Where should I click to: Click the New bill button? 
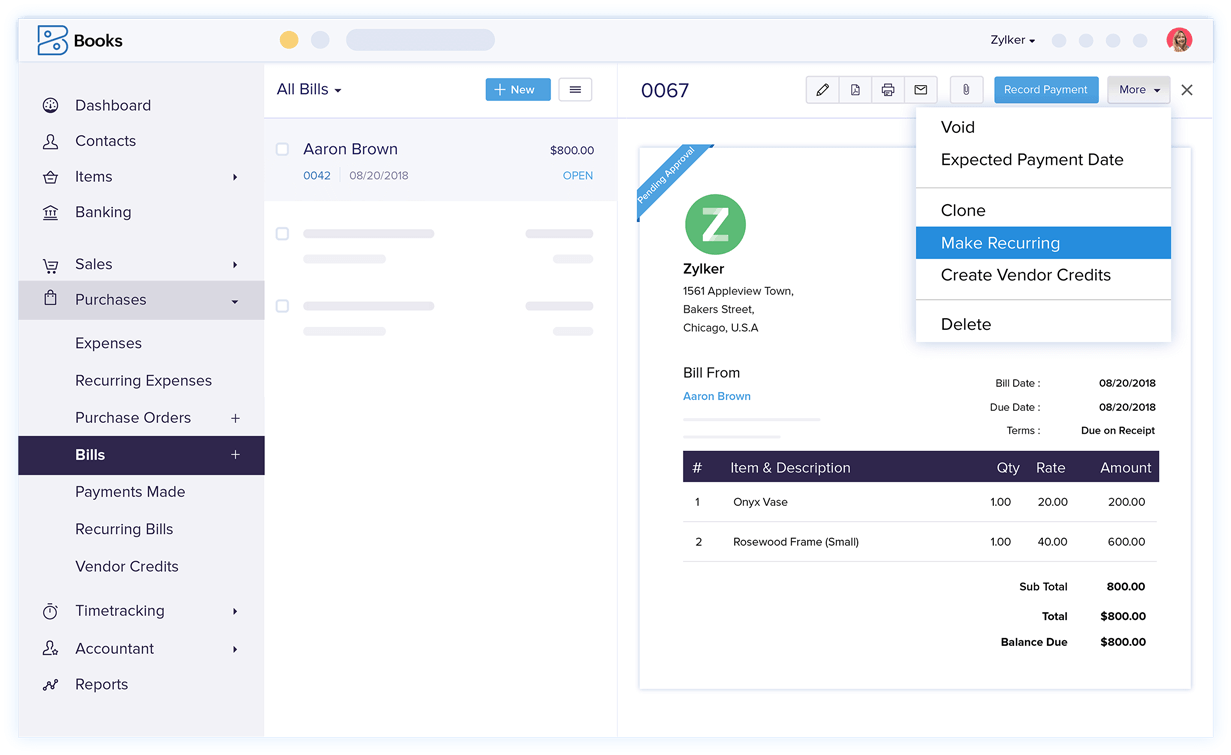point(518,90)
